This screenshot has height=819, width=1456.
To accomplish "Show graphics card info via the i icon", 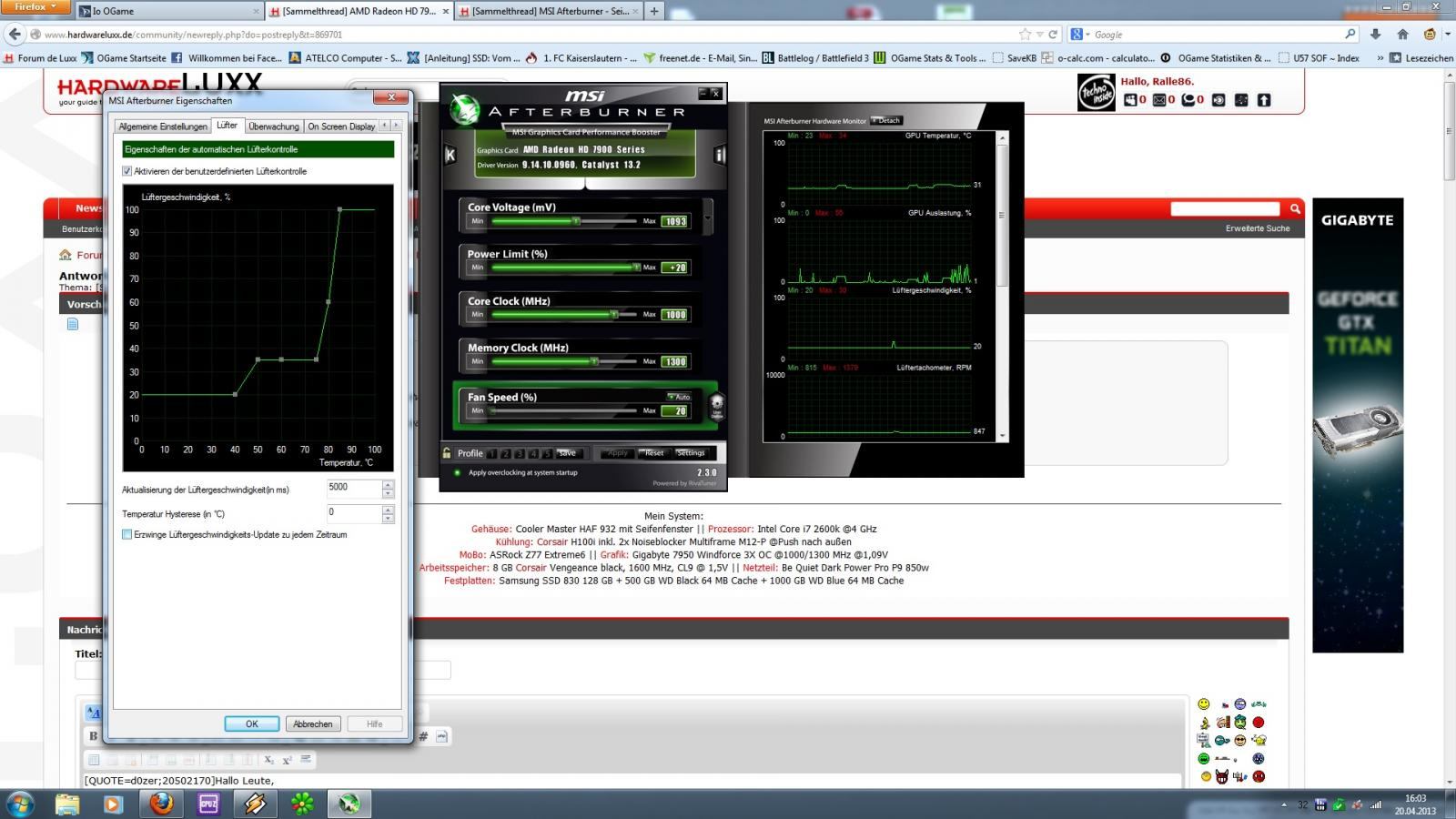I will [x=719, y=155].
